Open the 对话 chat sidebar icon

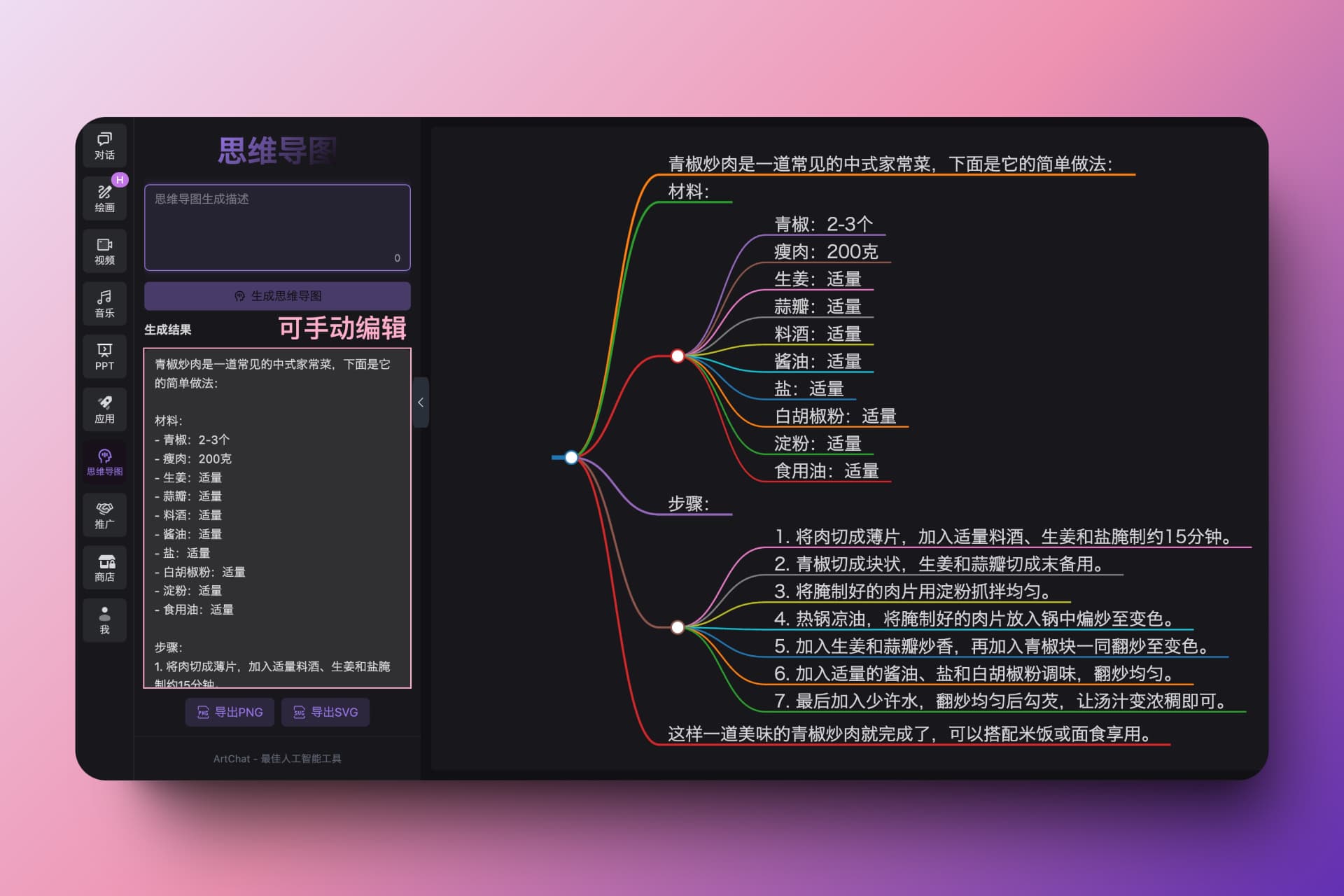point(104,146)
